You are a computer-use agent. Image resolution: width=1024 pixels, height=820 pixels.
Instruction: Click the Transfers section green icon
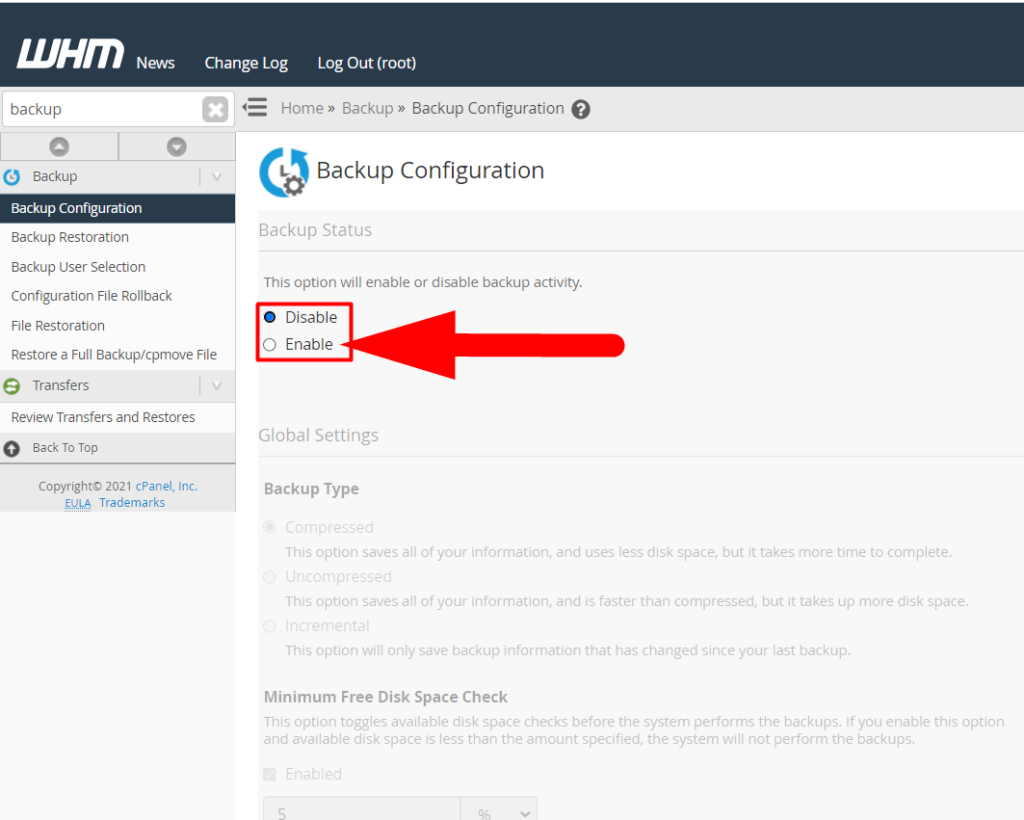point(12,386)
